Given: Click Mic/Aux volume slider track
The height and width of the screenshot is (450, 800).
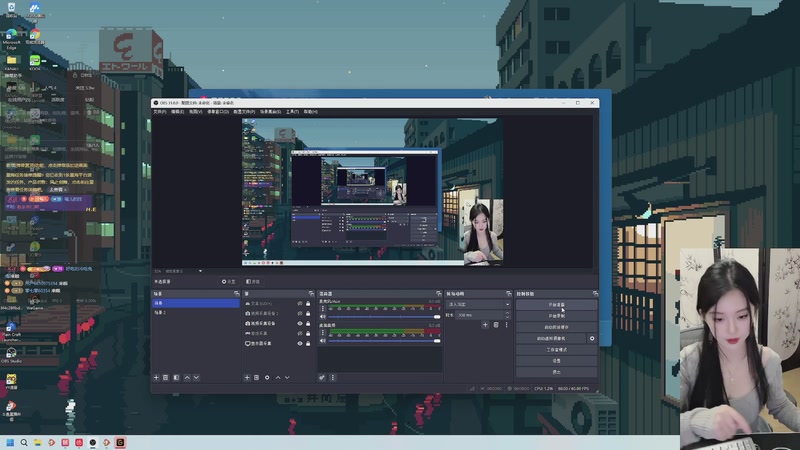Looking at the screenshot, I should (383, 317).
